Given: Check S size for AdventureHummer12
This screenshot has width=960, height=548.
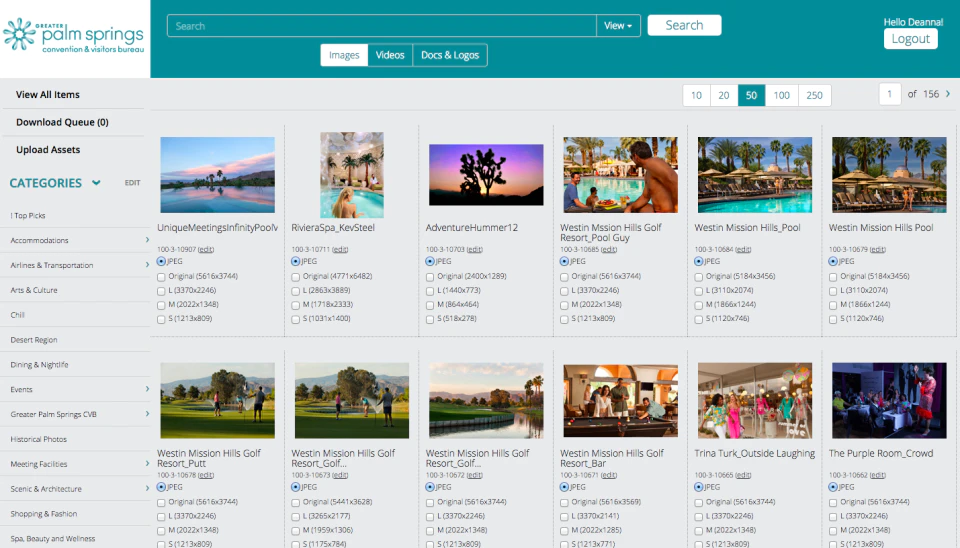Looking at the screenshot, I should pos(430,319).
